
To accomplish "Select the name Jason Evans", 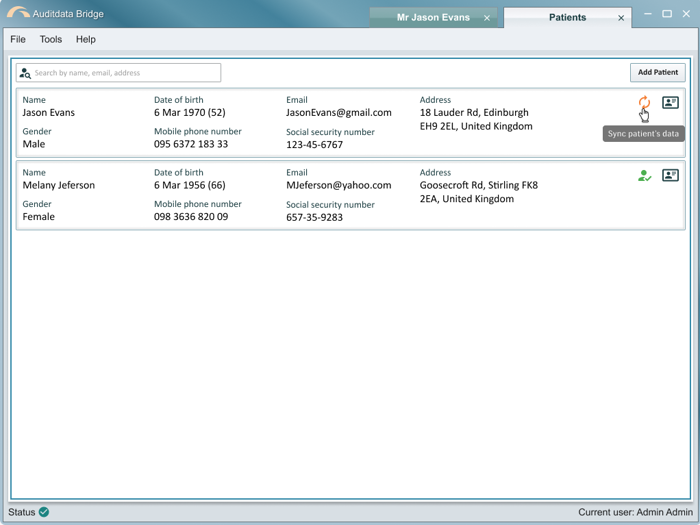I will 49,112.
